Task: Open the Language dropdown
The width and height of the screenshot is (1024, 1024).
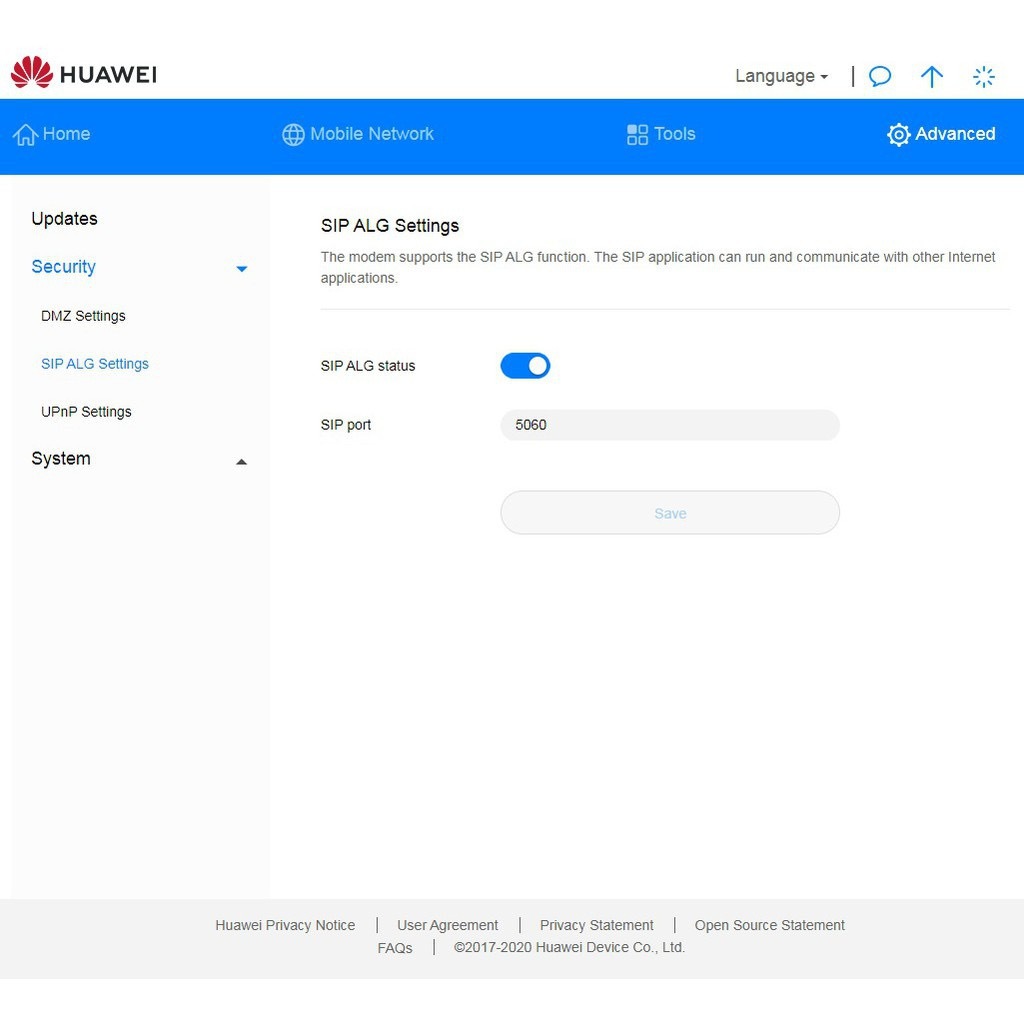Action: click(781, 76)
